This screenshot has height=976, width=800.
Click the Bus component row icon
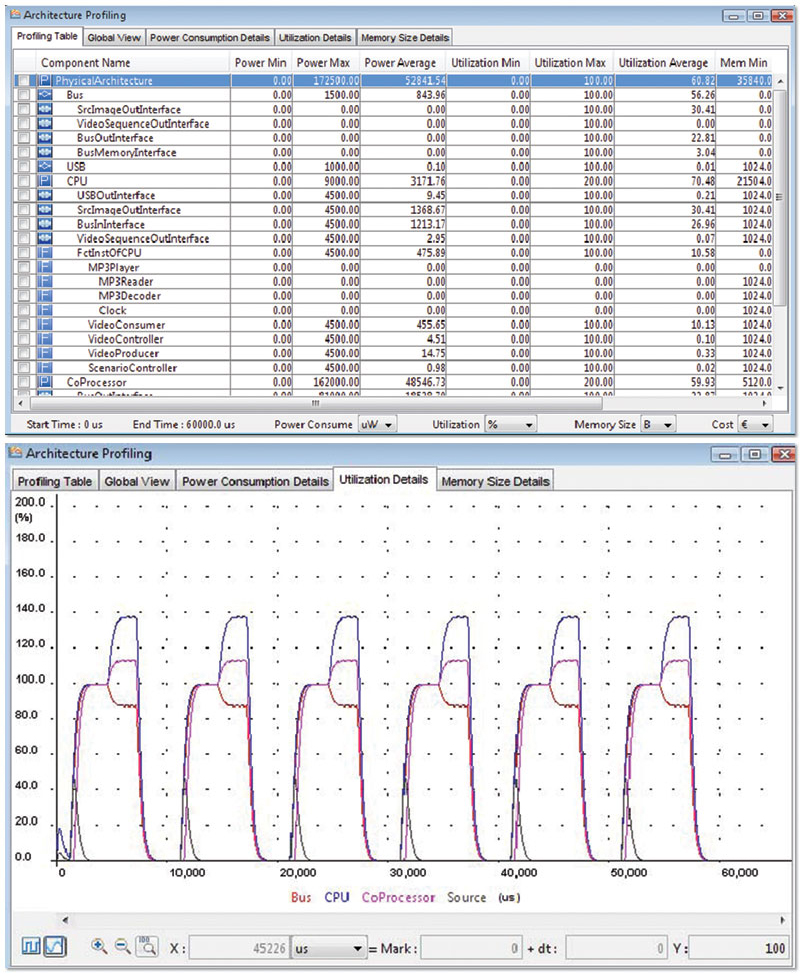coord(45,95)
